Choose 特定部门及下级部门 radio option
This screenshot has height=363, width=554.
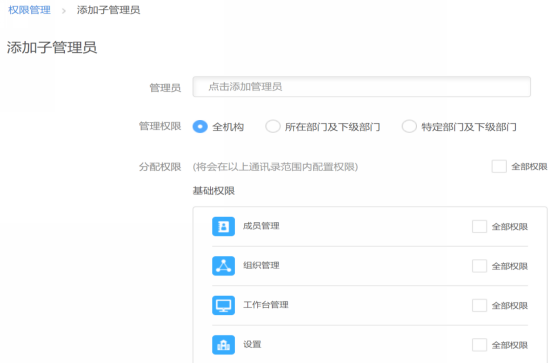[409, 127]
